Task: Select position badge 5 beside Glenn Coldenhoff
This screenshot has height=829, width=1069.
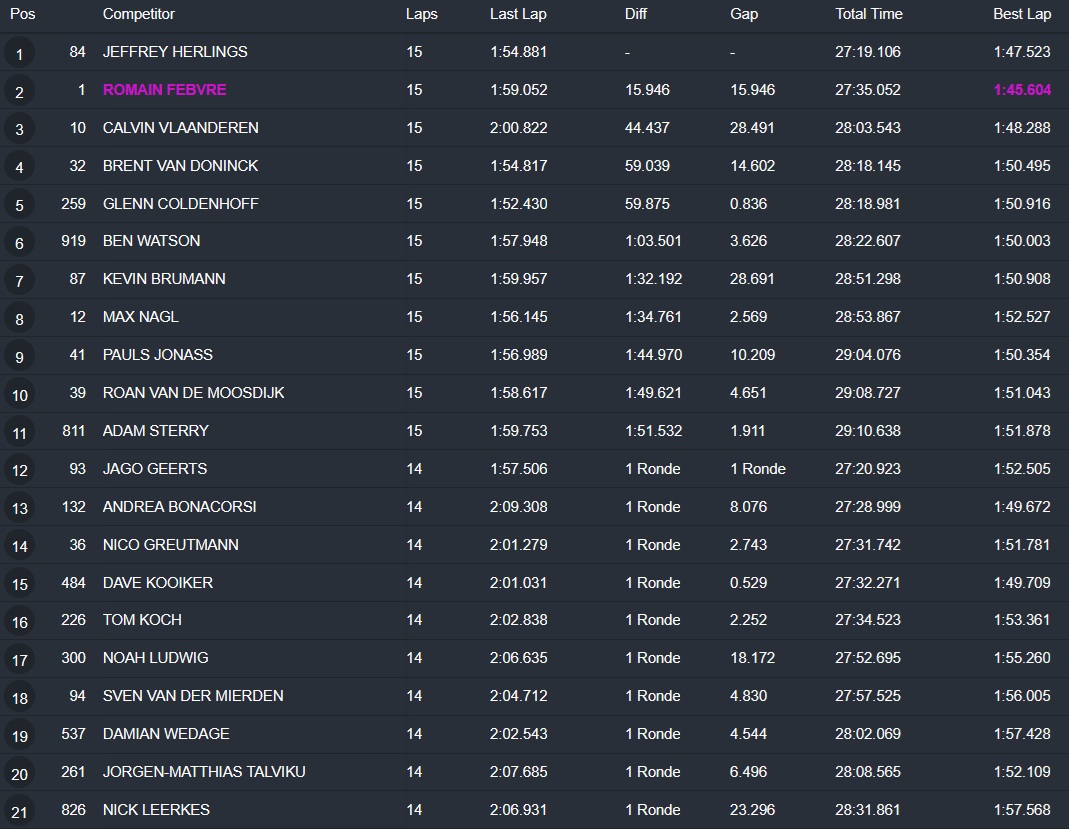Action: pyautogui.click(x=19, y=205)
